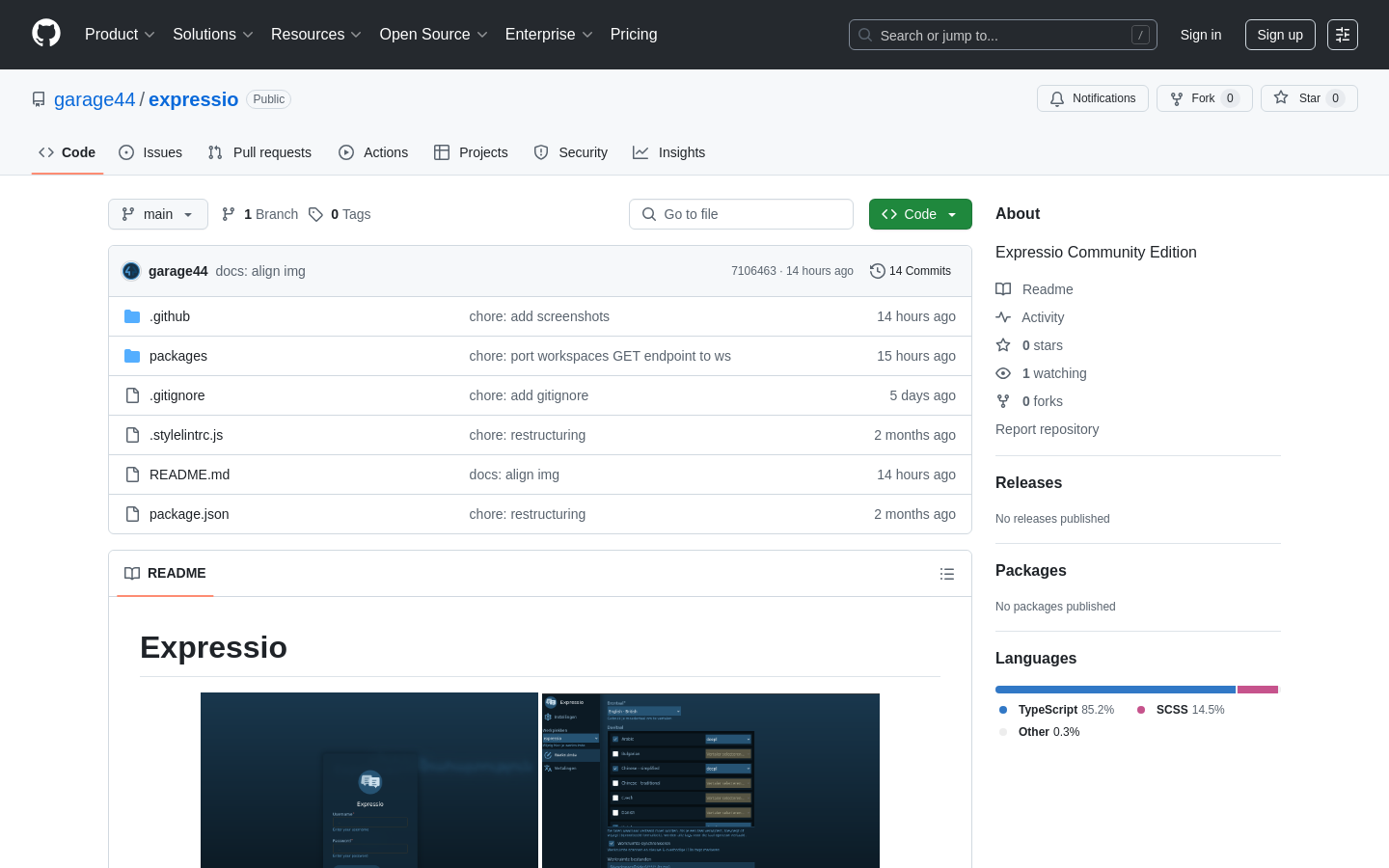Switch to the Issues tab
This screenshot has height=868, width=1389.
pos(150,152)
